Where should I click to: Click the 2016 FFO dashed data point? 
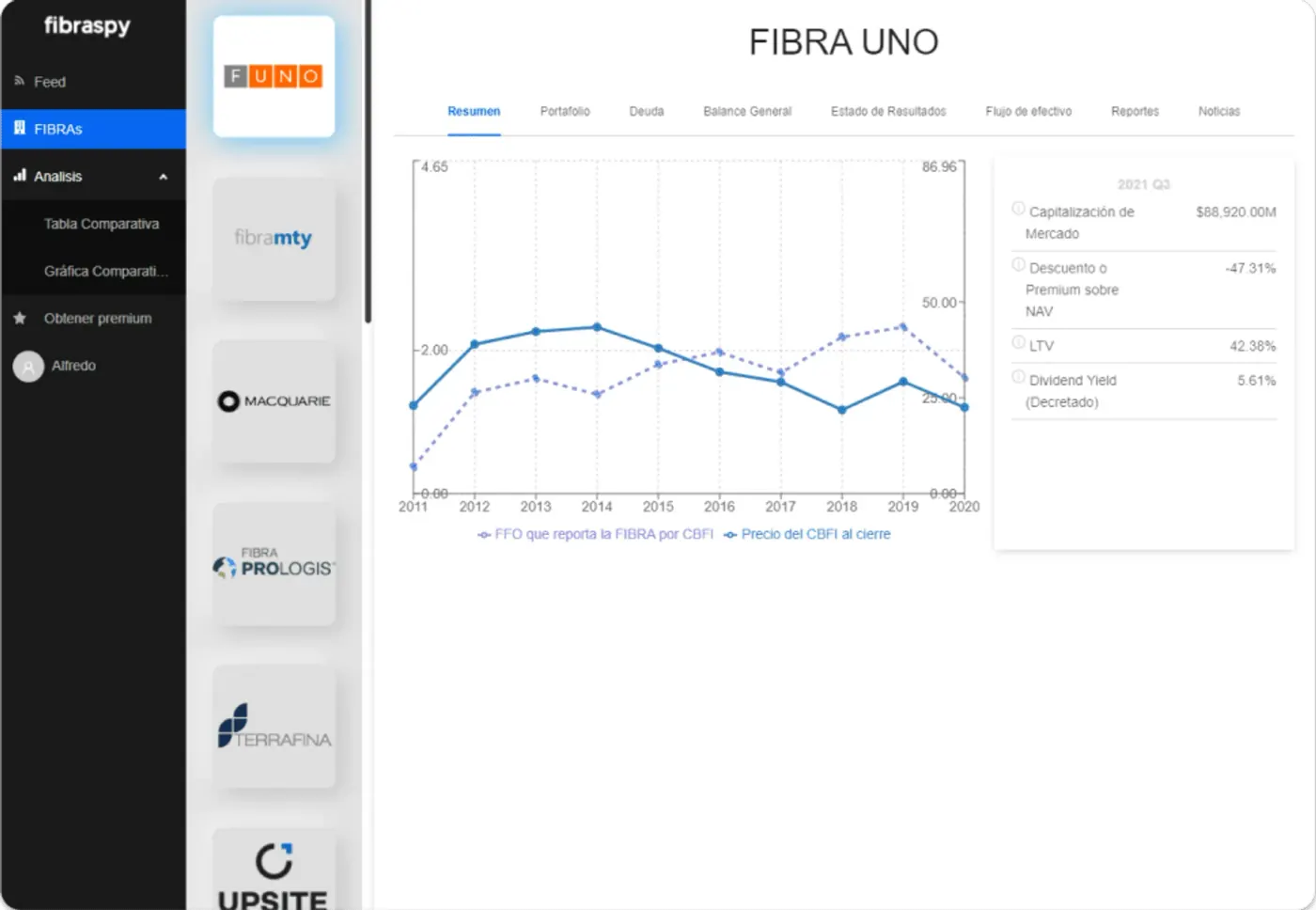(x=720, y=352)
